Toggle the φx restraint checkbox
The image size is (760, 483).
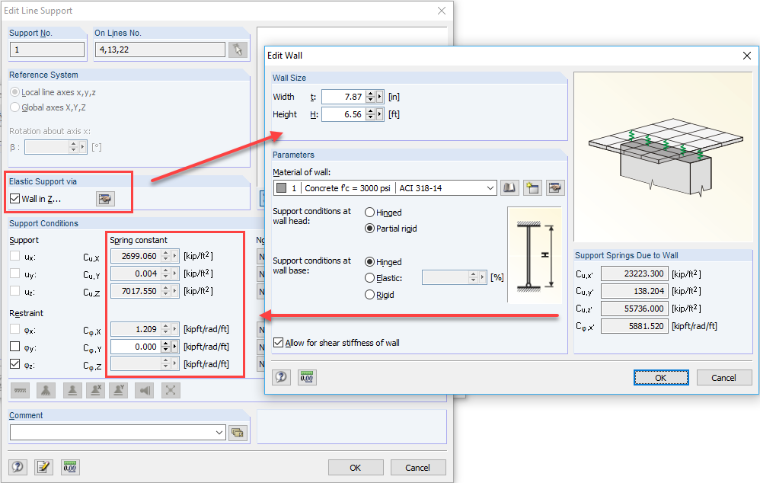click(x=15, y=329)
